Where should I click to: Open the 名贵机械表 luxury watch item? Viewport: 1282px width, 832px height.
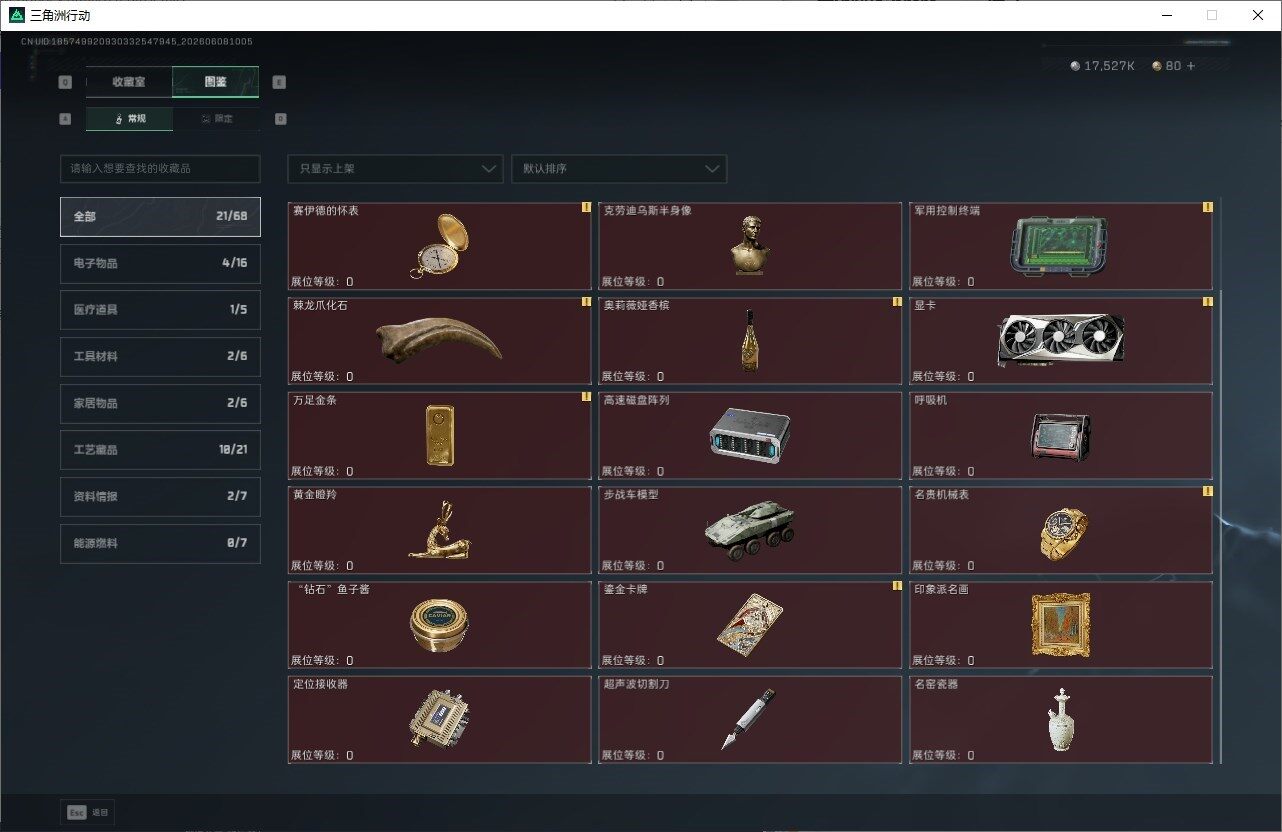pos(1061,530)
